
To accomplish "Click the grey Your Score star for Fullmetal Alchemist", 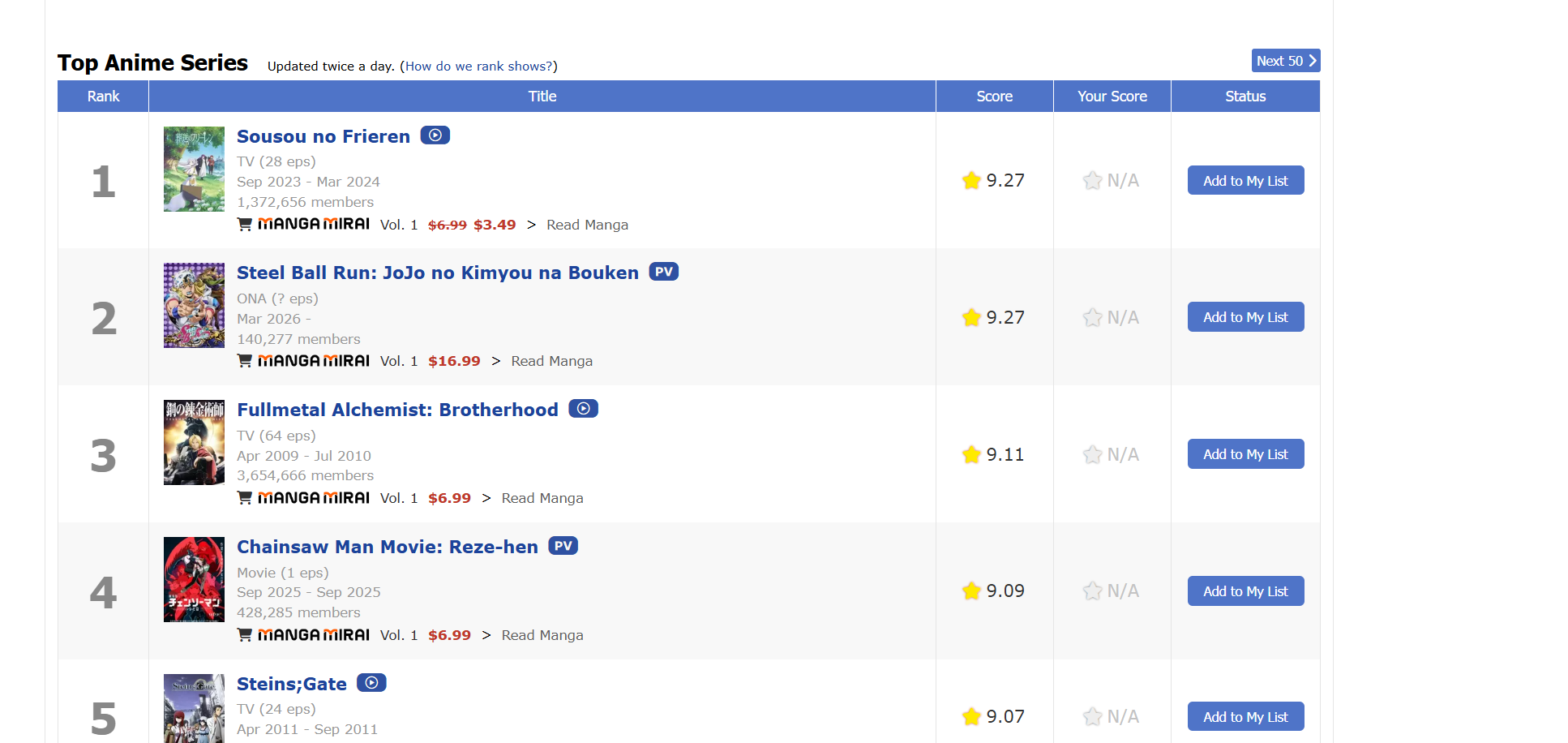I will (x=1092, y=454).
